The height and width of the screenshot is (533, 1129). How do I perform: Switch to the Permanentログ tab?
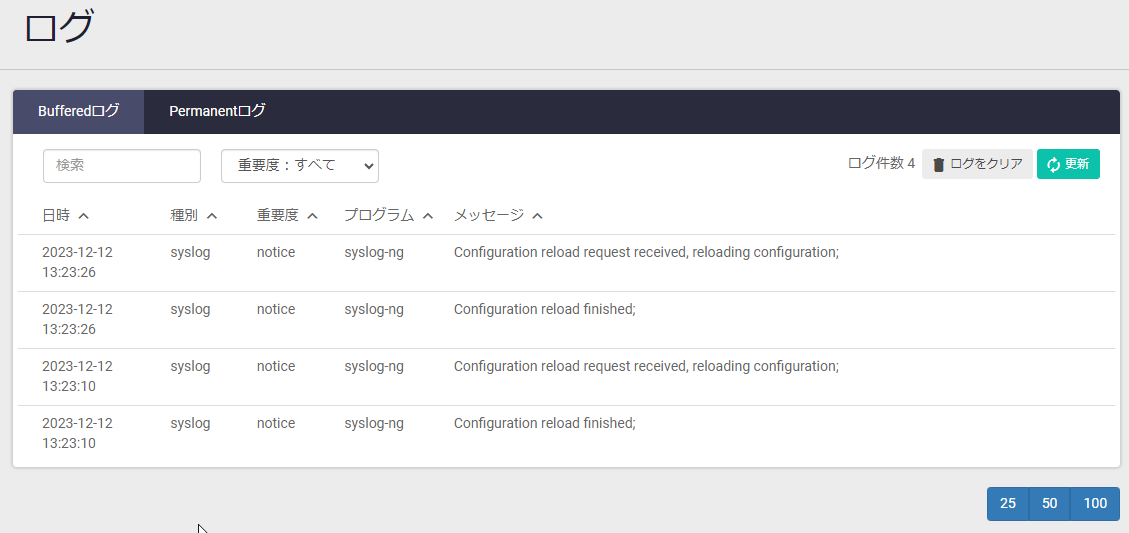(217, 112)
